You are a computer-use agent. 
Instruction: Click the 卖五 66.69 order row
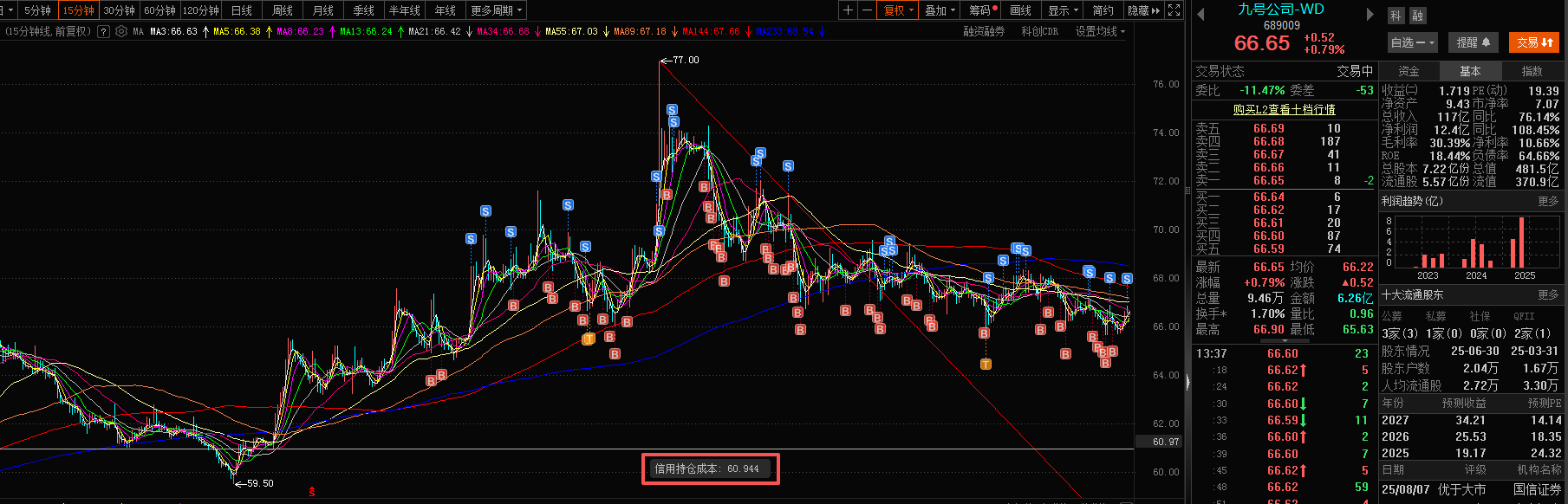[1284, 128]
